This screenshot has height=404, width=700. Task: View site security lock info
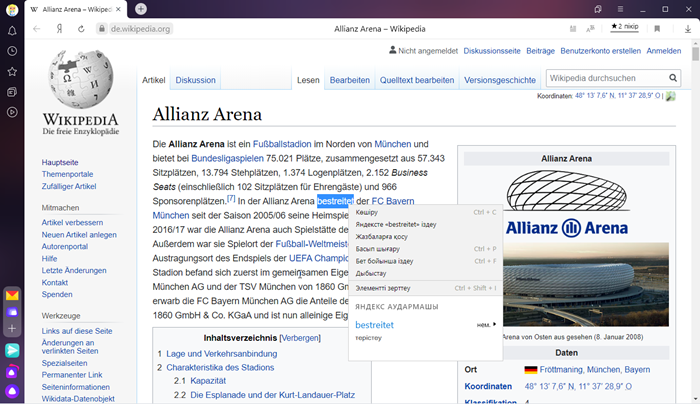click(102, 29)
